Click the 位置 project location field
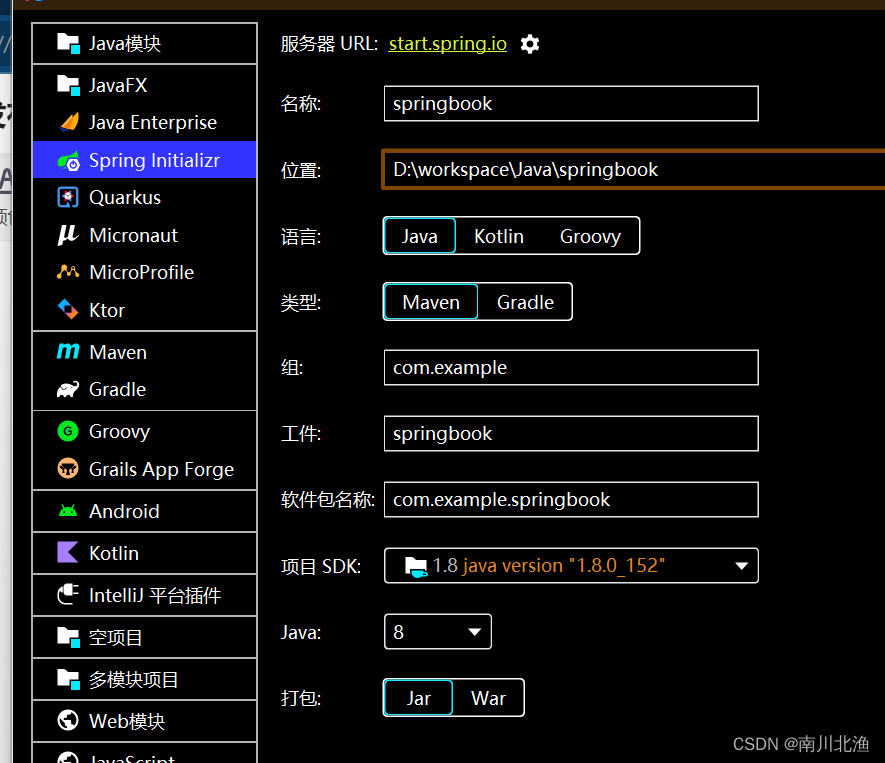Screen dimensions: 885x763 click(x=570, y=170)
